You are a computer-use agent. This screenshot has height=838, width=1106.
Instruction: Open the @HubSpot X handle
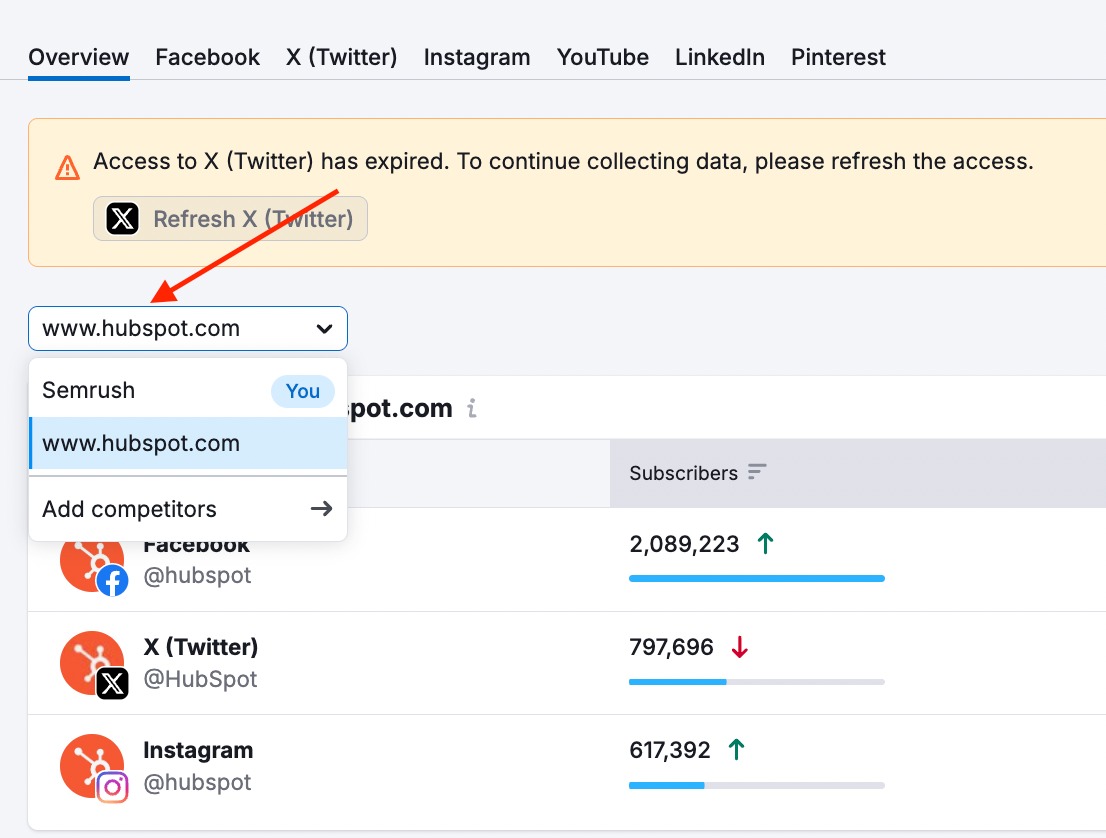(x=200, y=679)
